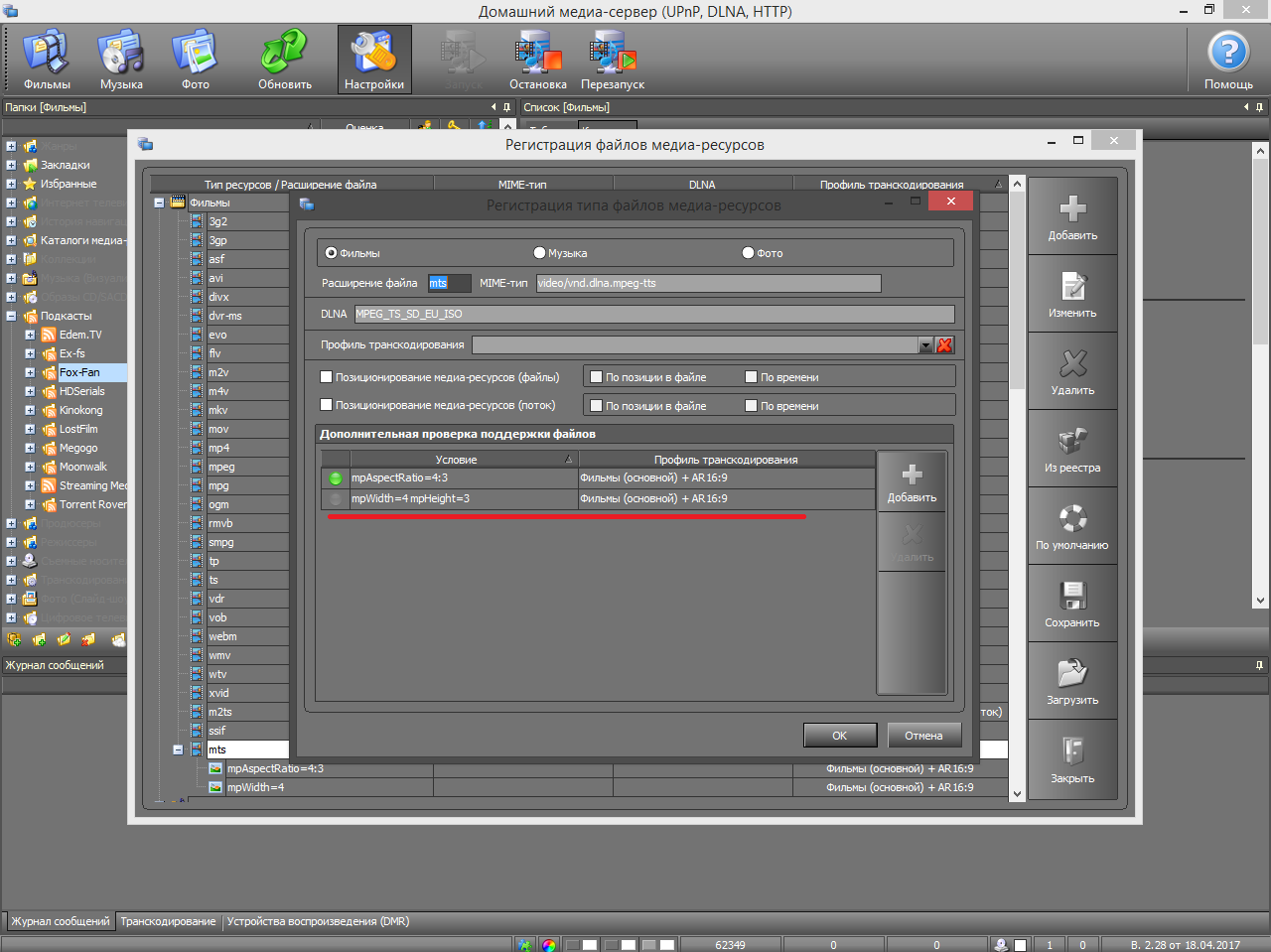
Task: Click the OK button
Action: (x=839, y=736)
